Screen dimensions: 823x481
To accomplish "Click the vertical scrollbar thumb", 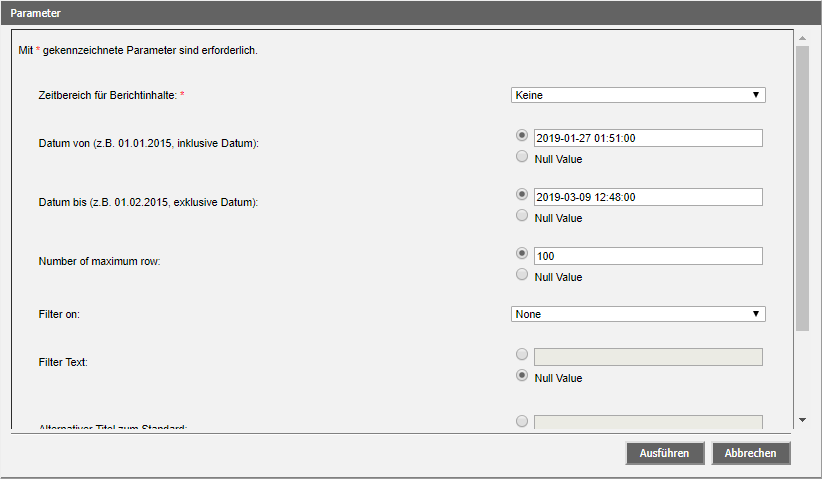I will click(x=802, y=188).
